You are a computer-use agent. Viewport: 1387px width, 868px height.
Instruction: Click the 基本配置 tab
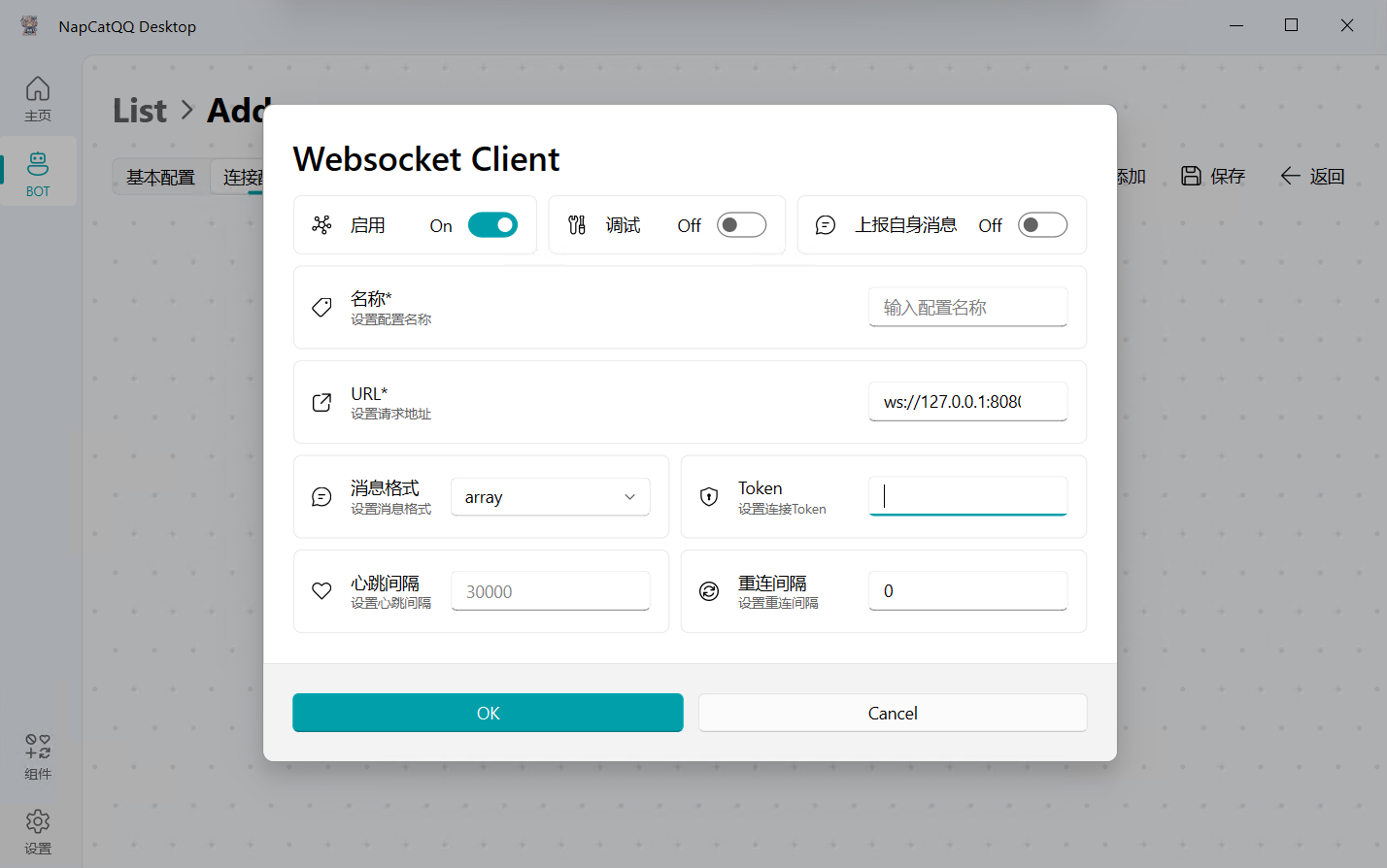coord(161,177)
